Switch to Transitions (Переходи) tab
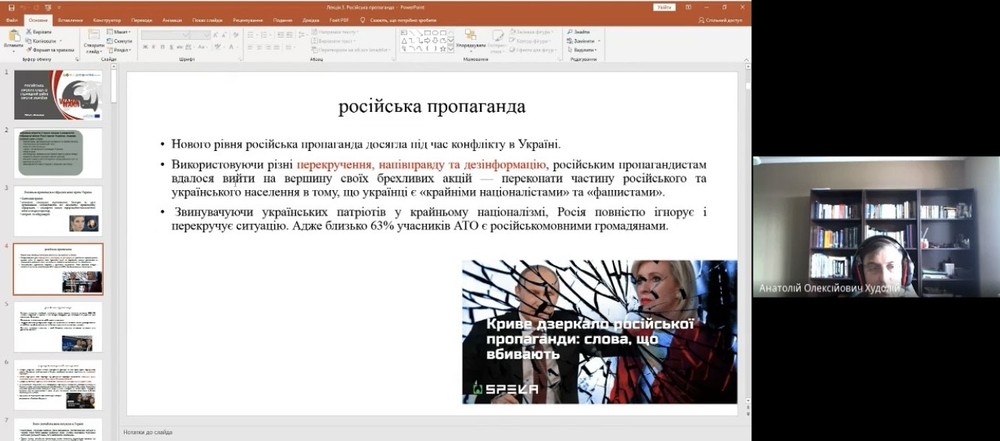 (x=142, y=20)
